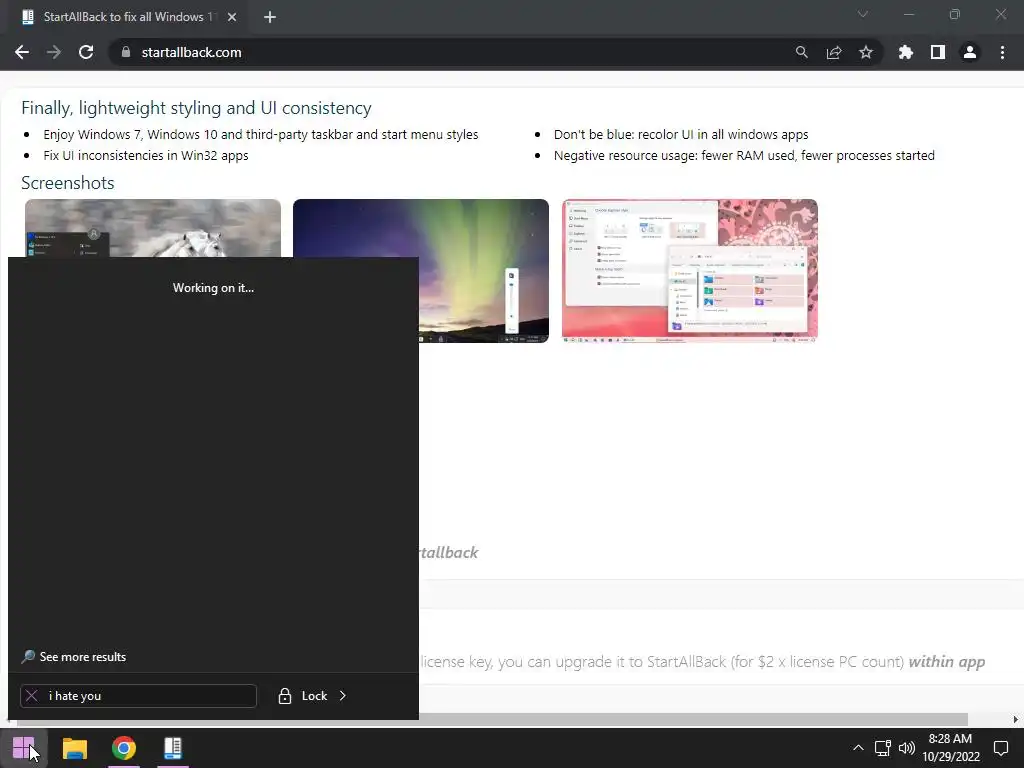Click the Lock button in start menu

(303, 696)
